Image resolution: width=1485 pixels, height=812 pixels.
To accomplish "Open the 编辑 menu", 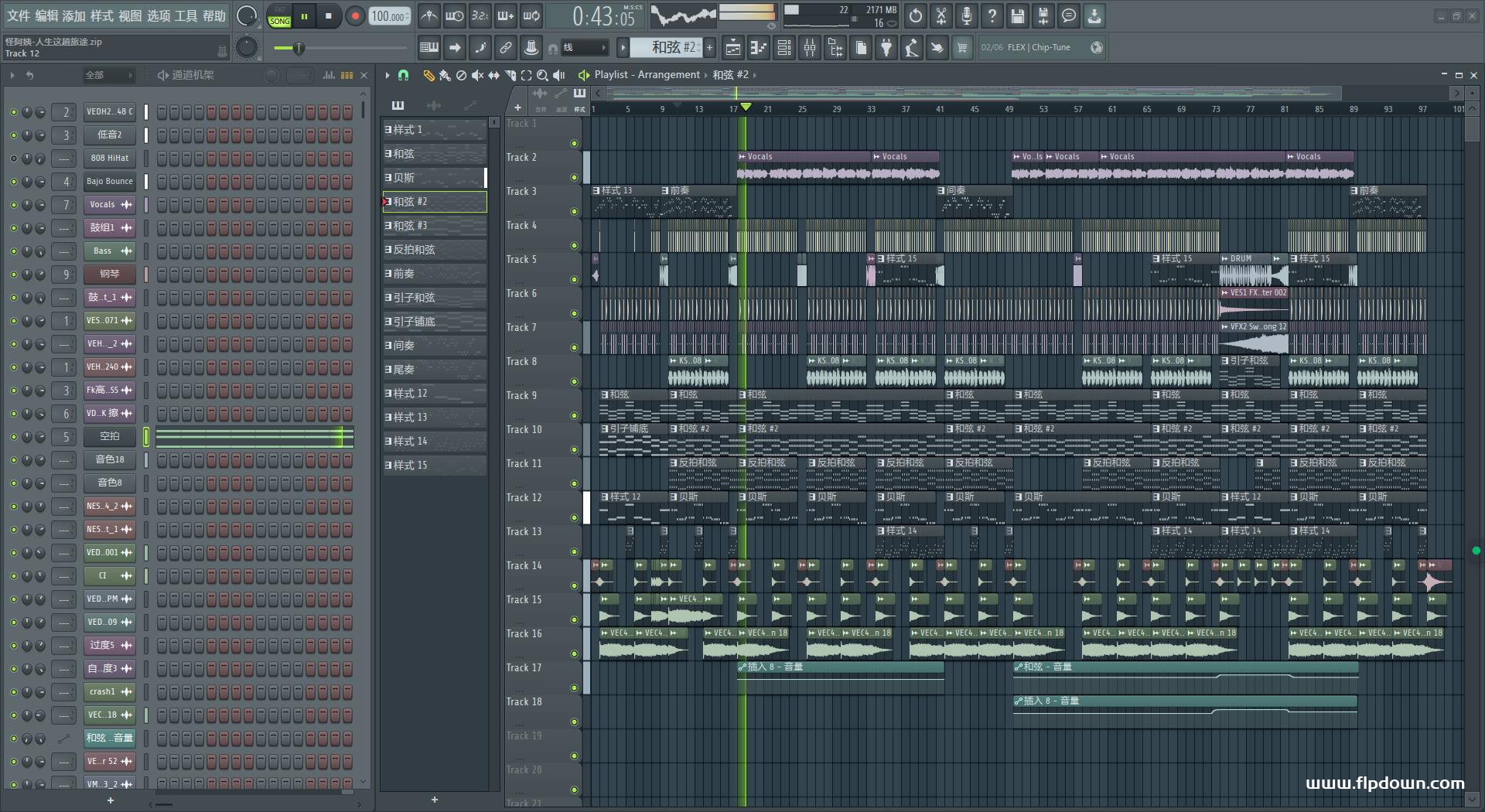I will [x=46, y=15].
